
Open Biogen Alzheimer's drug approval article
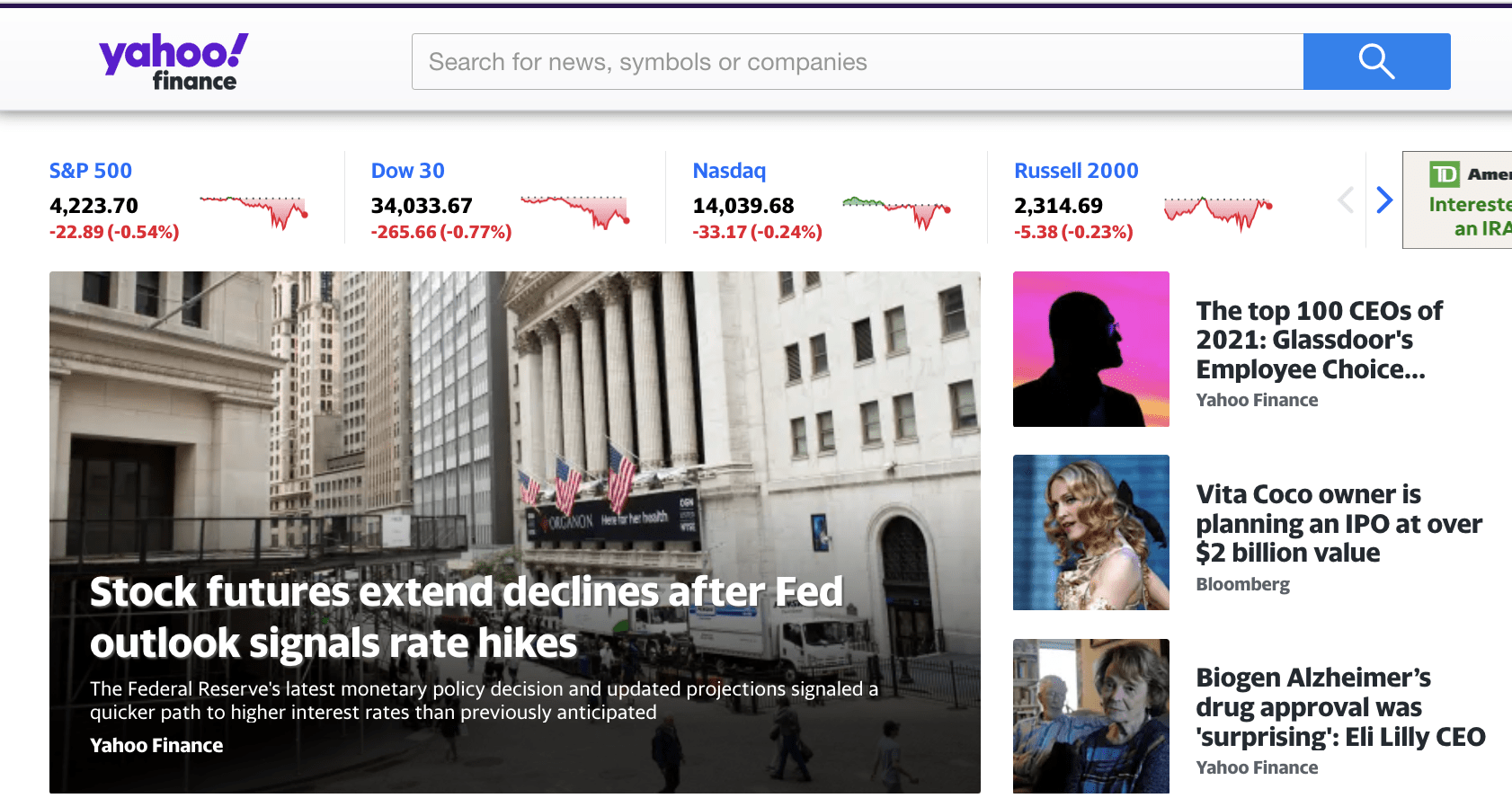click(x=1340, y=706)
